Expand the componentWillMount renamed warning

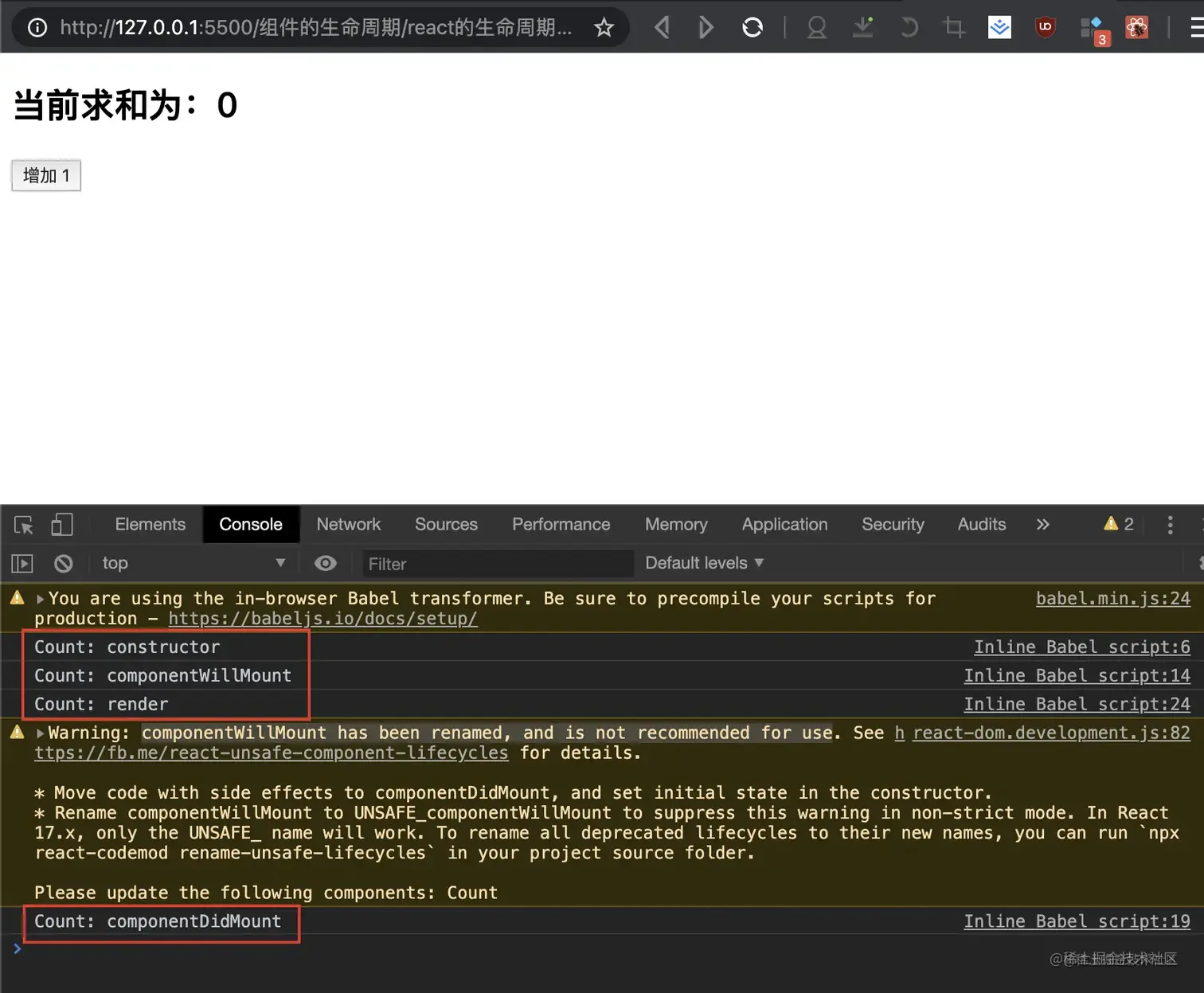[41, 733]
